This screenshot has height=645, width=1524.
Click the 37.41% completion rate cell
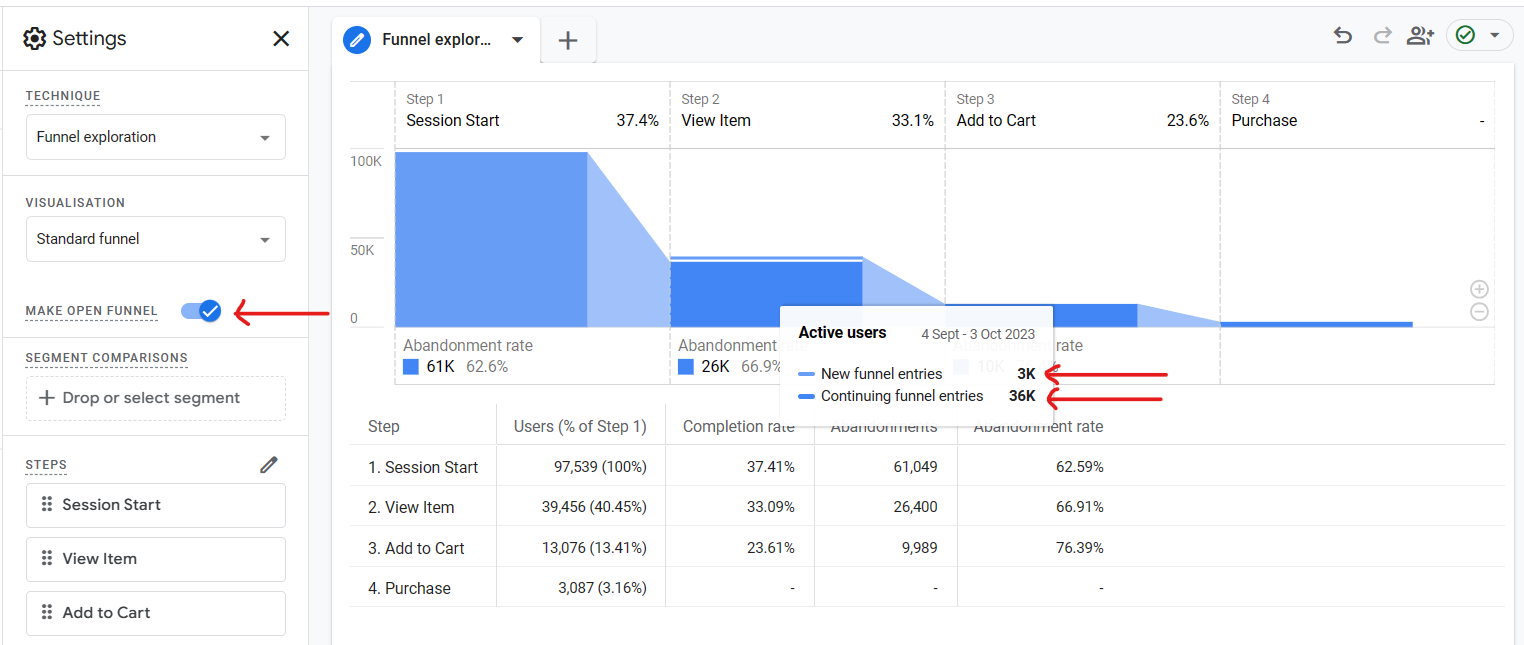770,467
